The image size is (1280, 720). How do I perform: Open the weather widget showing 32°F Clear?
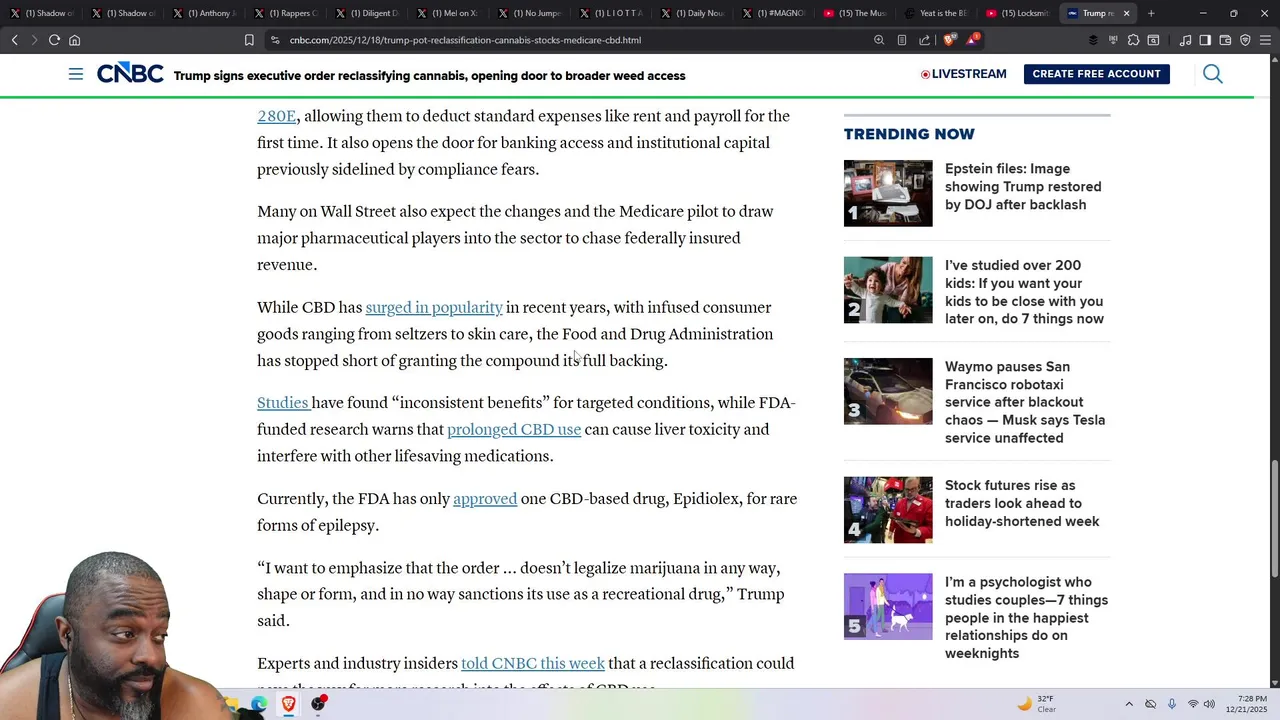click(x=1037, y=704)
